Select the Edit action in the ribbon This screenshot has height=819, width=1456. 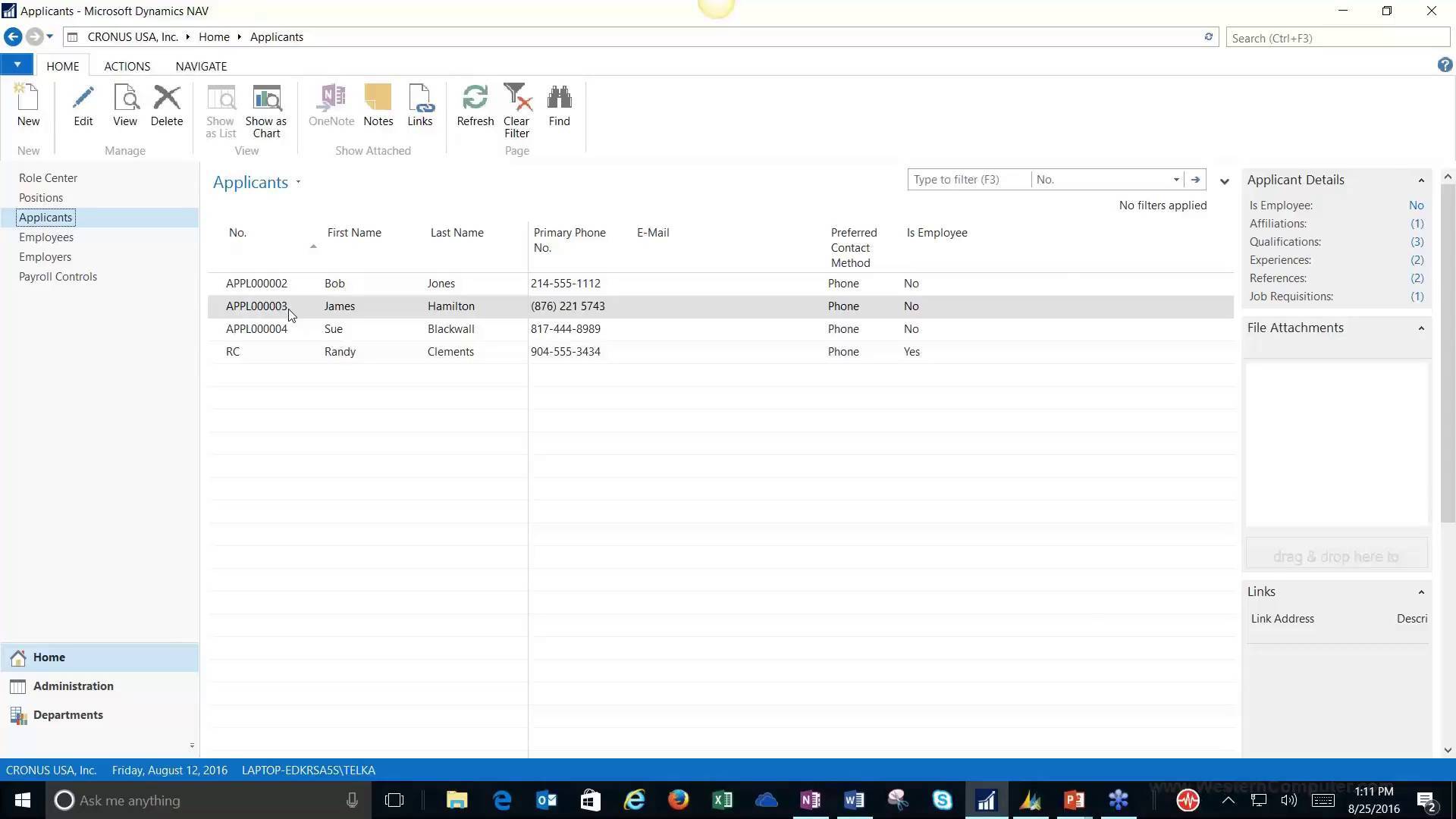pyautogui.click(x=83, y=106)
